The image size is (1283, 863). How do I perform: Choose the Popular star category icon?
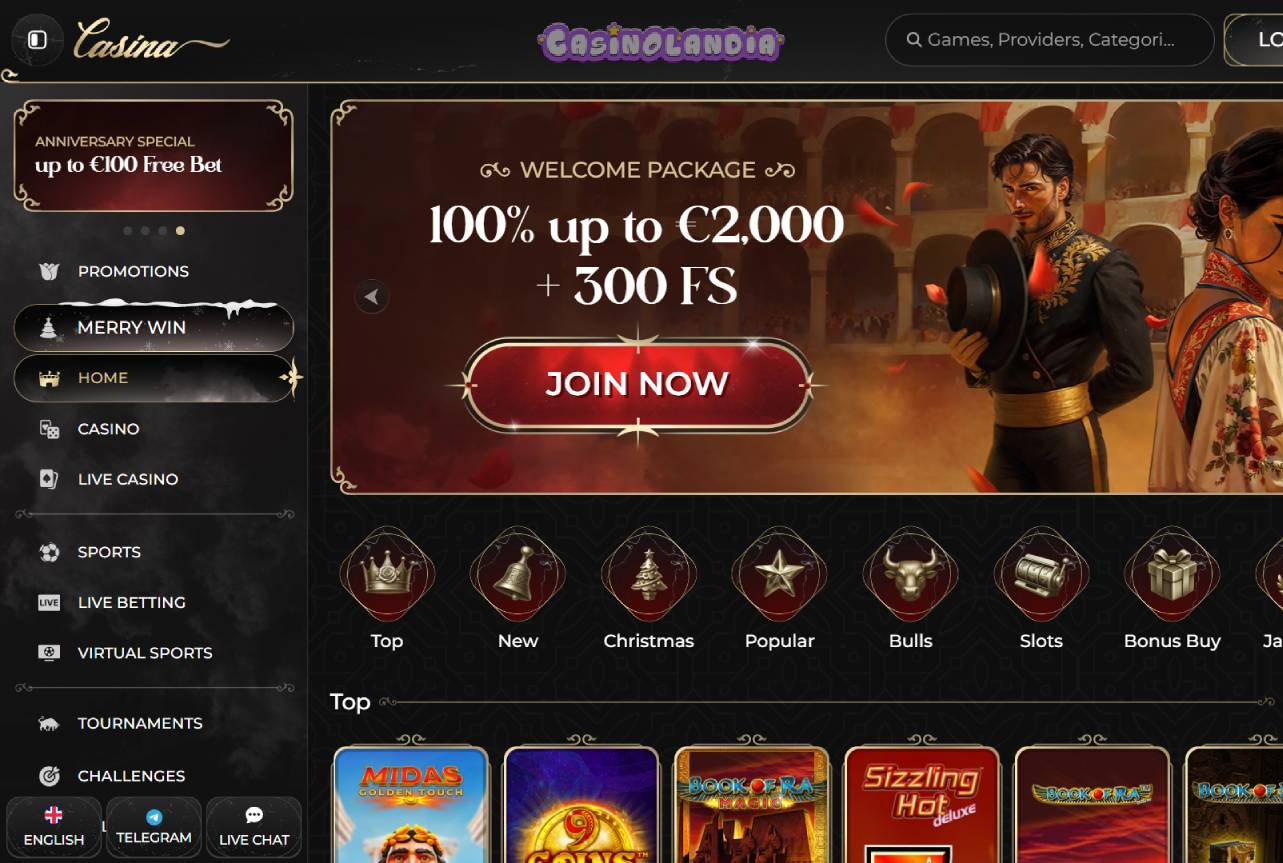[x=780, y=575]
